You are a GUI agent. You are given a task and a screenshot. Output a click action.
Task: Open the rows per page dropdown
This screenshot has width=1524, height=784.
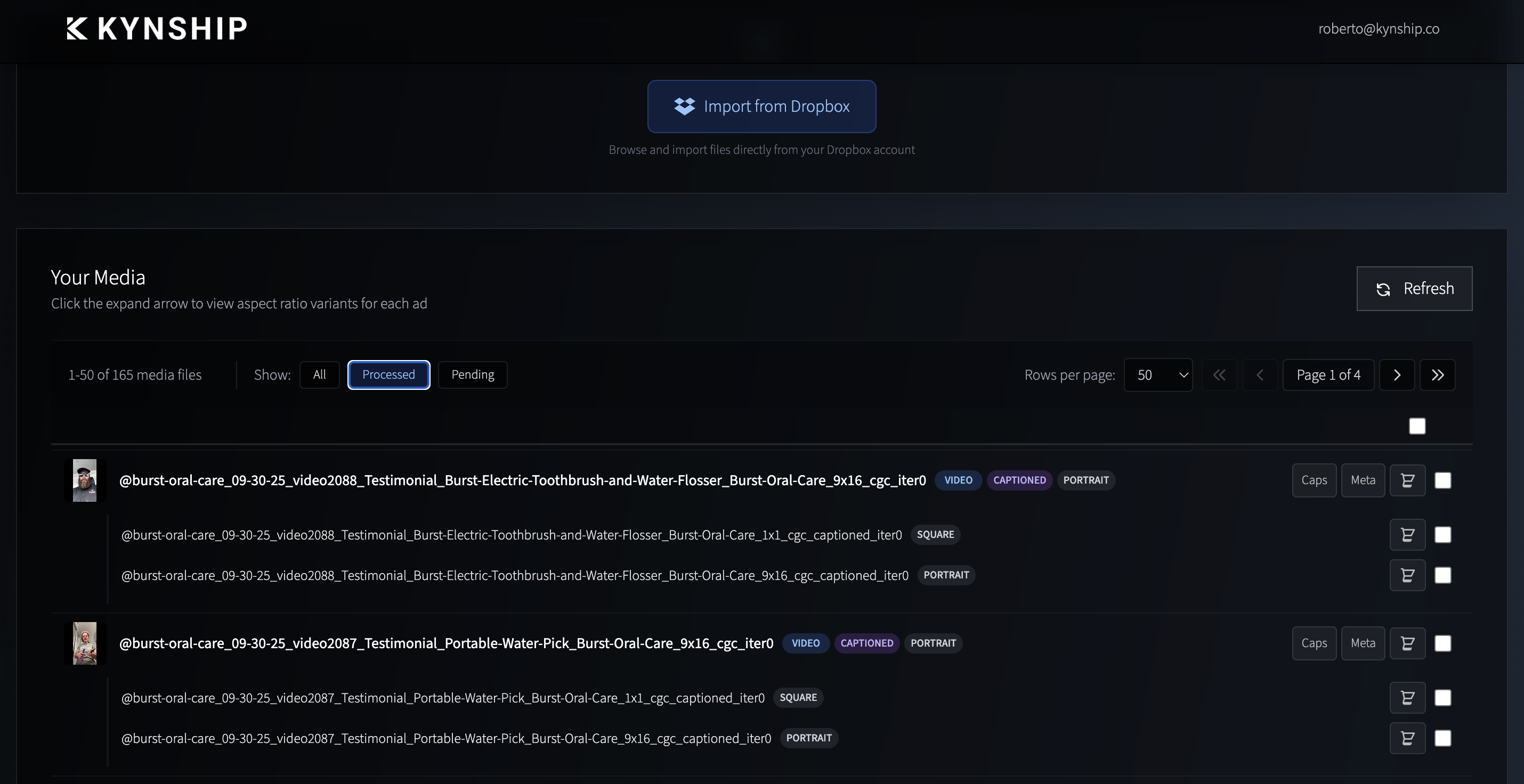(1158, 374)
